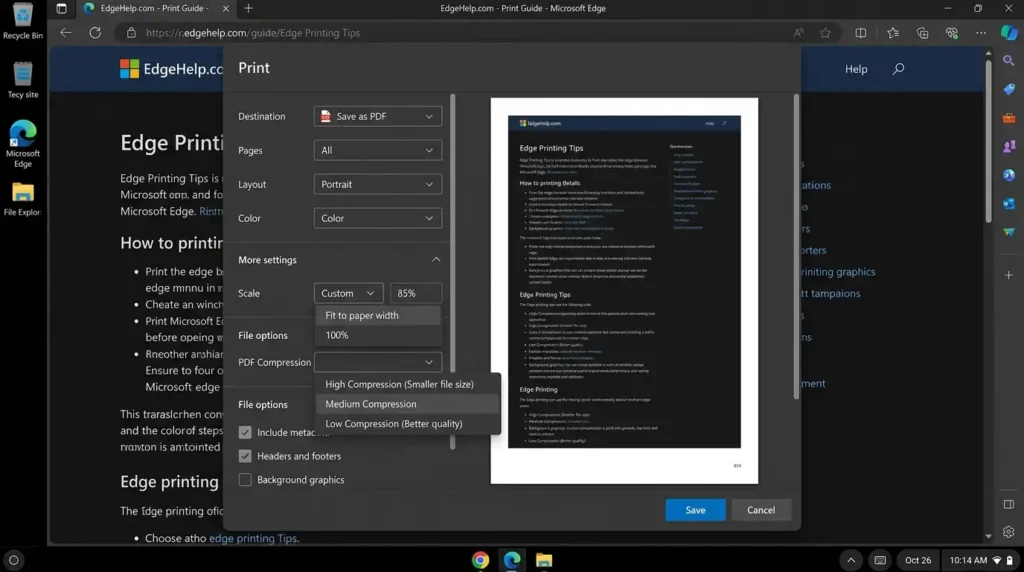Launch Copilot from the toolbar
Viewport: 1024px width, 572px height.
1009,33
